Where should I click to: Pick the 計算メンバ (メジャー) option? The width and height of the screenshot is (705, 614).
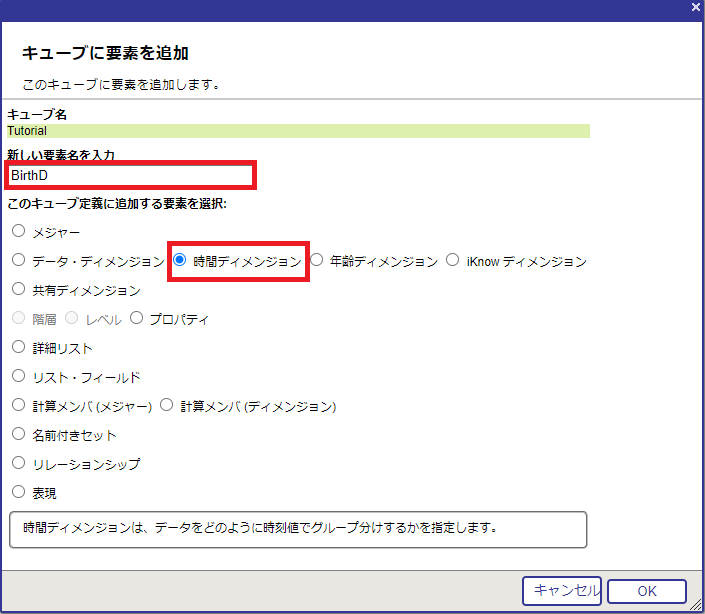coord(18,406)
